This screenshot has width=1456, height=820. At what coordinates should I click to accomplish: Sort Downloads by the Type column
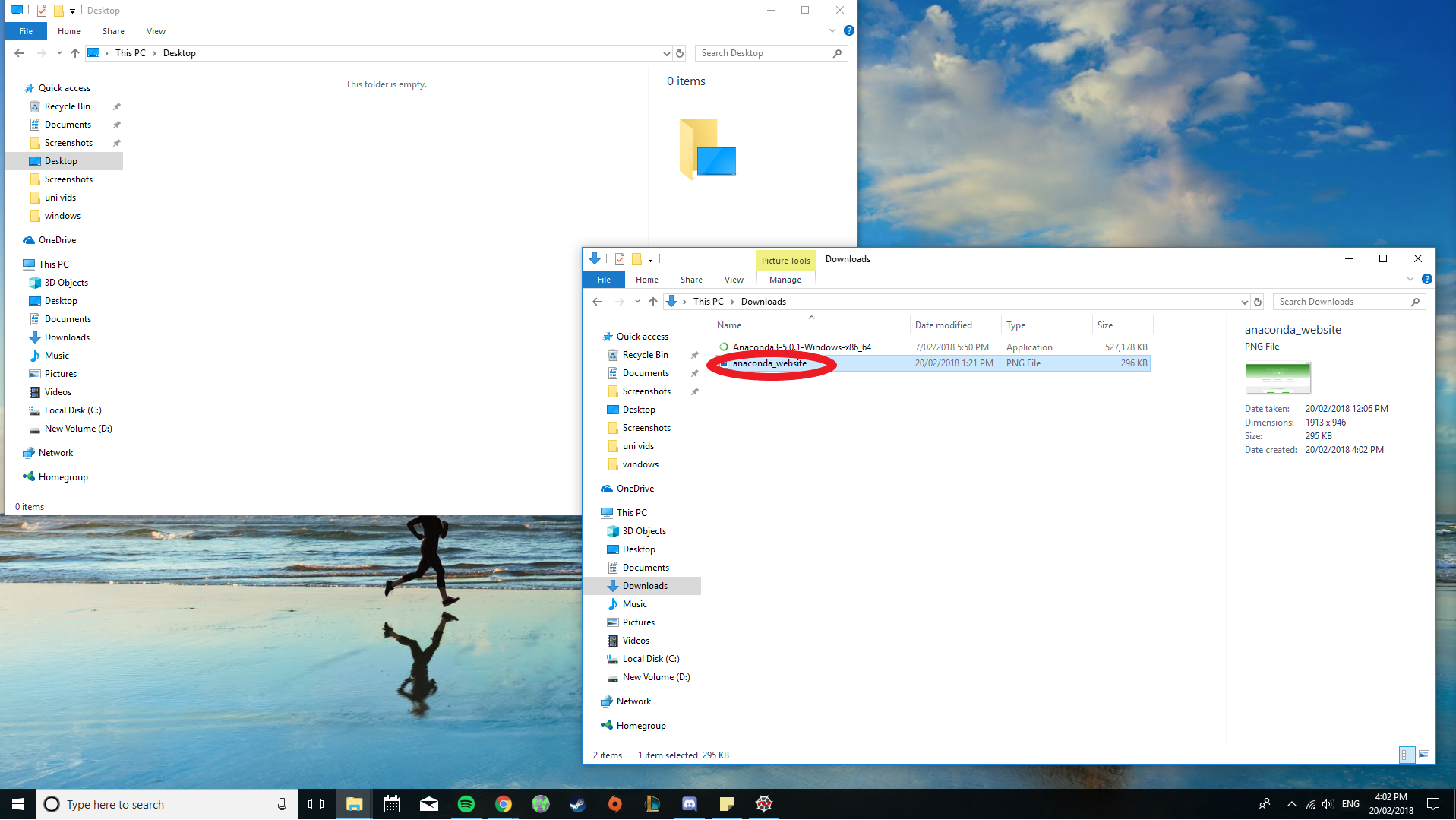point(1047,325)
